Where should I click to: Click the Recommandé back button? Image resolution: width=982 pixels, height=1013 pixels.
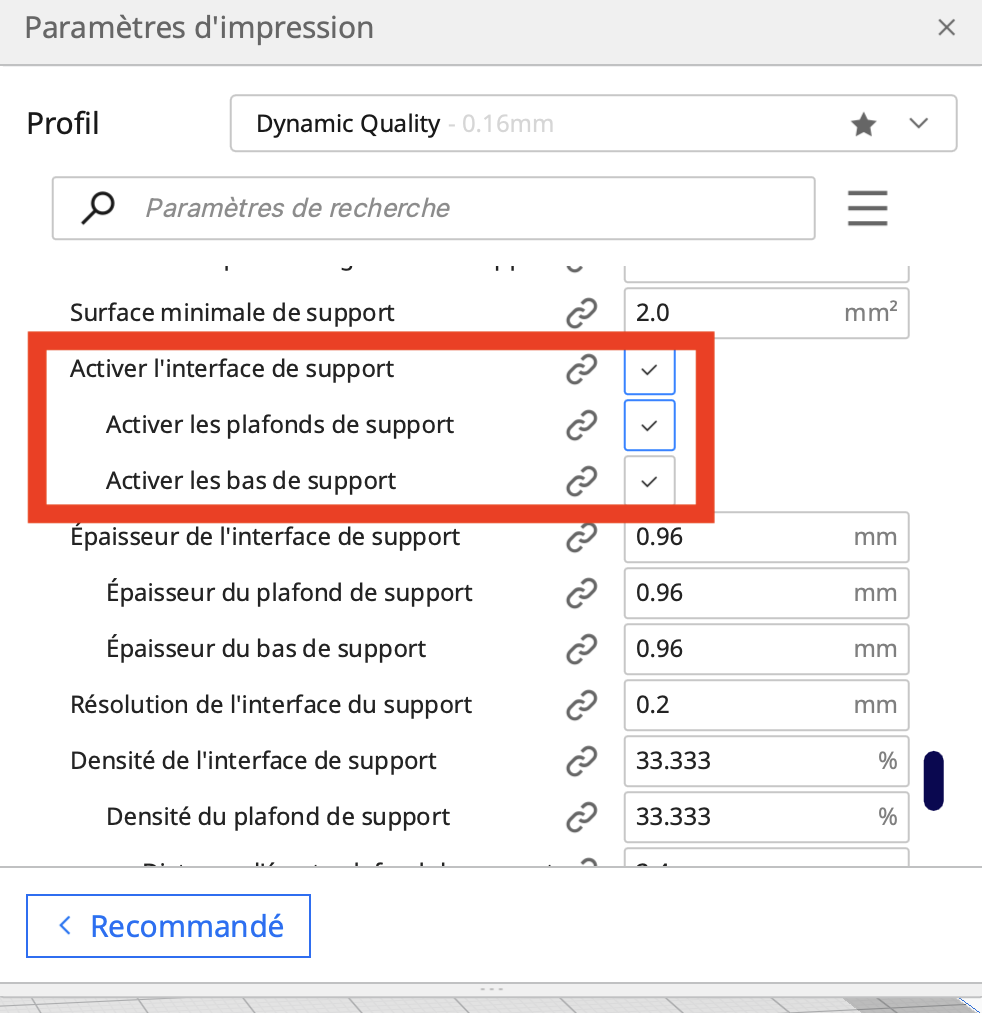tap(168, 926)
